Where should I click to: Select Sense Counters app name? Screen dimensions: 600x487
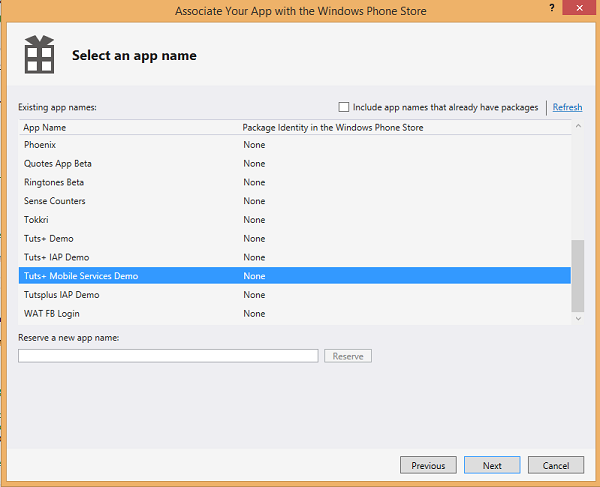pos(295,201)
